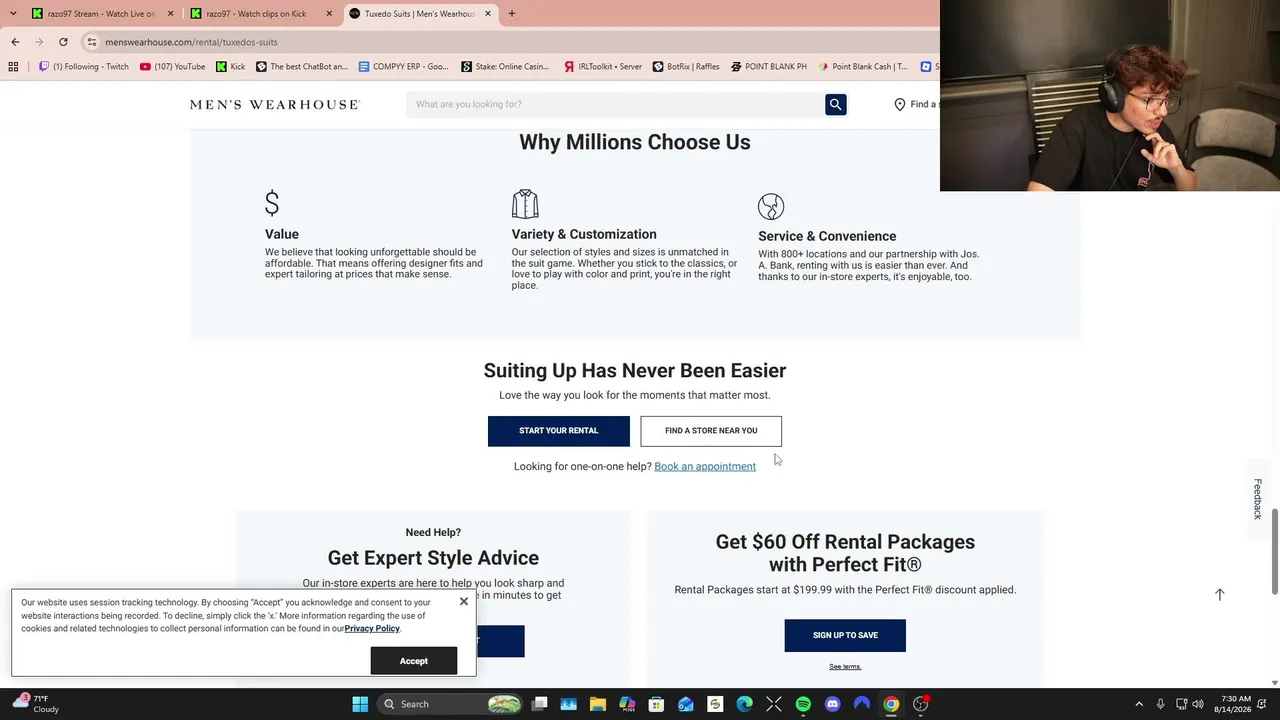Click the microphone icon in the system tray

[x=1160, y=704]
